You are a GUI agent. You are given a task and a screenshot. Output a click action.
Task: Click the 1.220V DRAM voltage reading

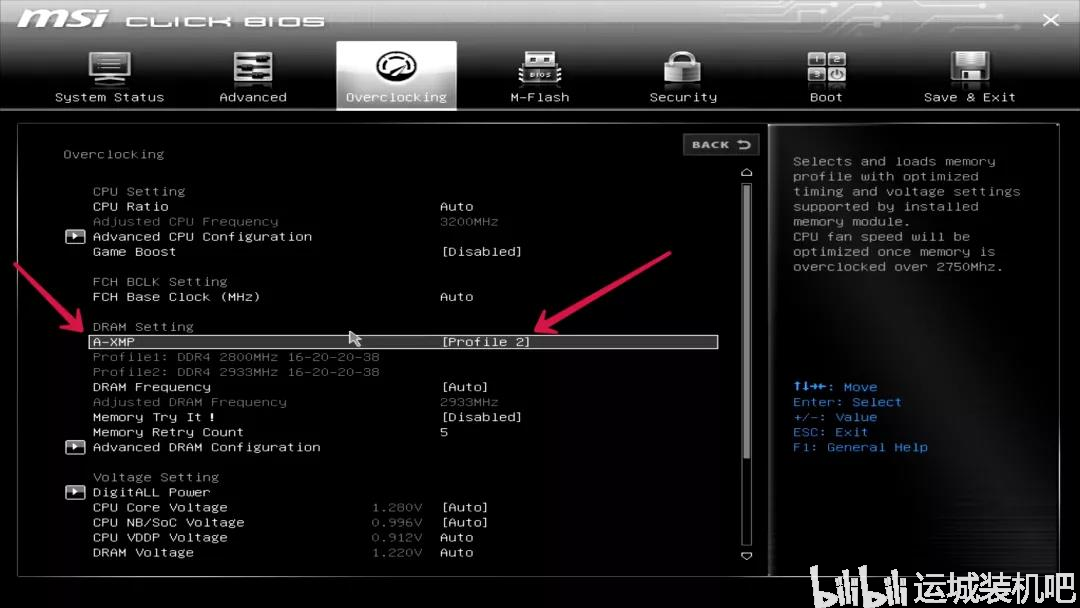[x=397, y=553]
